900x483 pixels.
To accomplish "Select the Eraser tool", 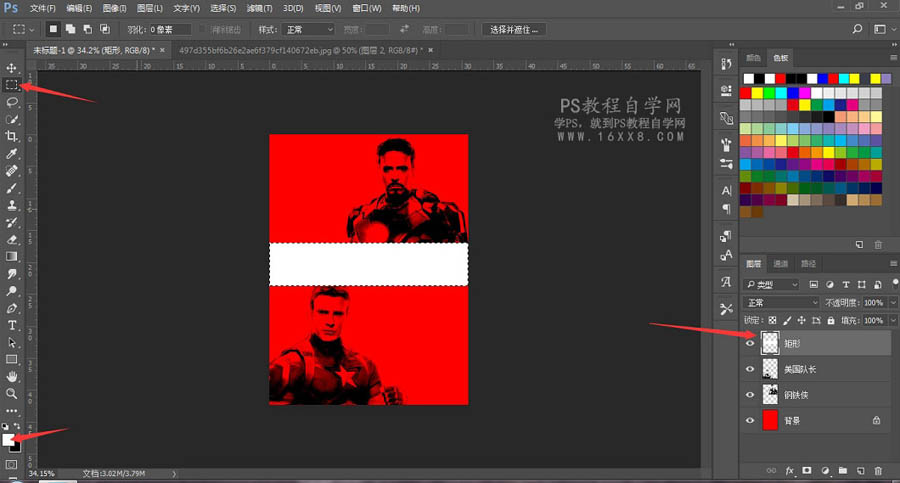I will 11,240.
